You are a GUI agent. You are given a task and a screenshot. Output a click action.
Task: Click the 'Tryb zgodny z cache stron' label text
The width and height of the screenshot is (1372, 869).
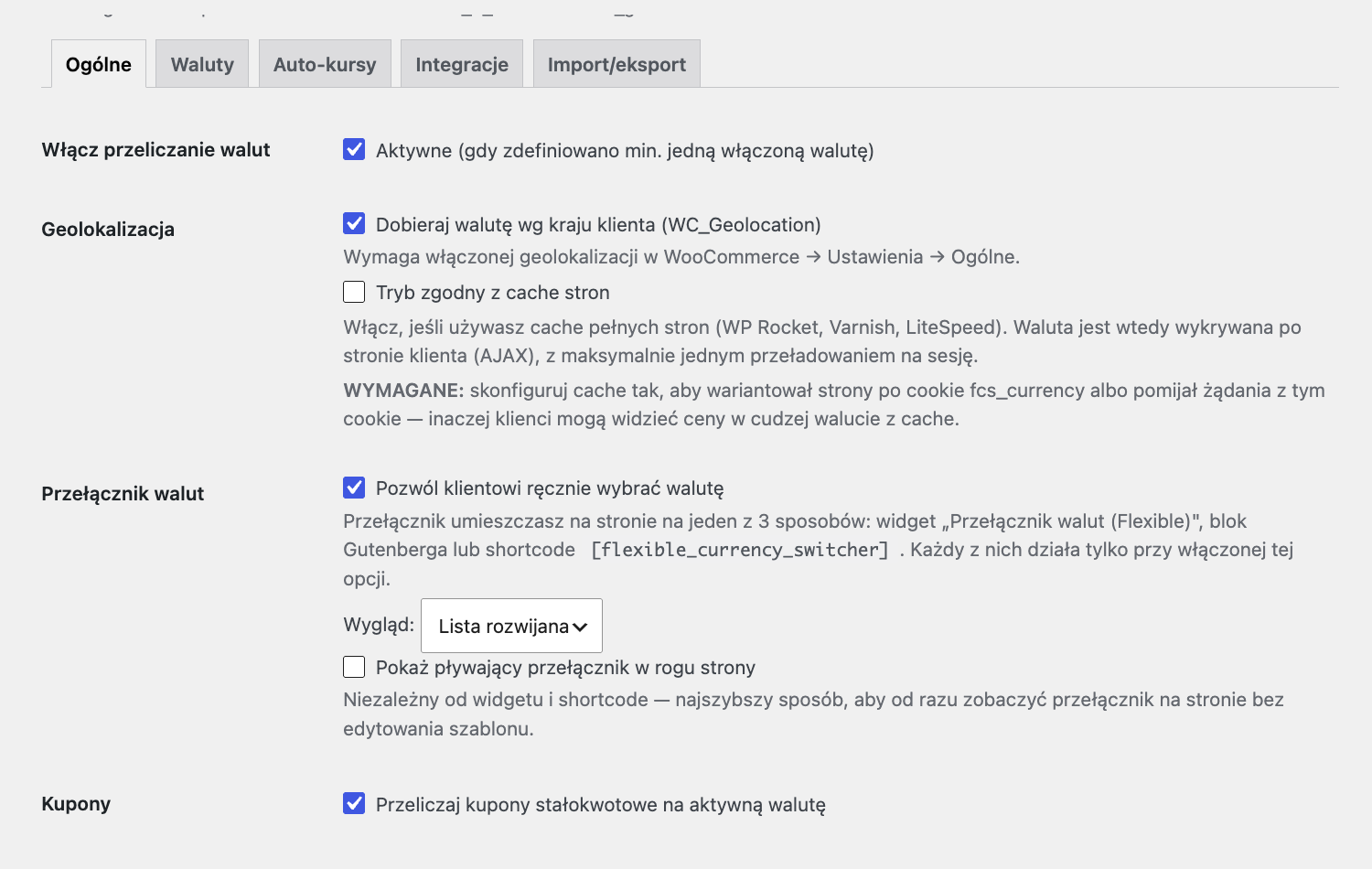(x=493, y=293)
